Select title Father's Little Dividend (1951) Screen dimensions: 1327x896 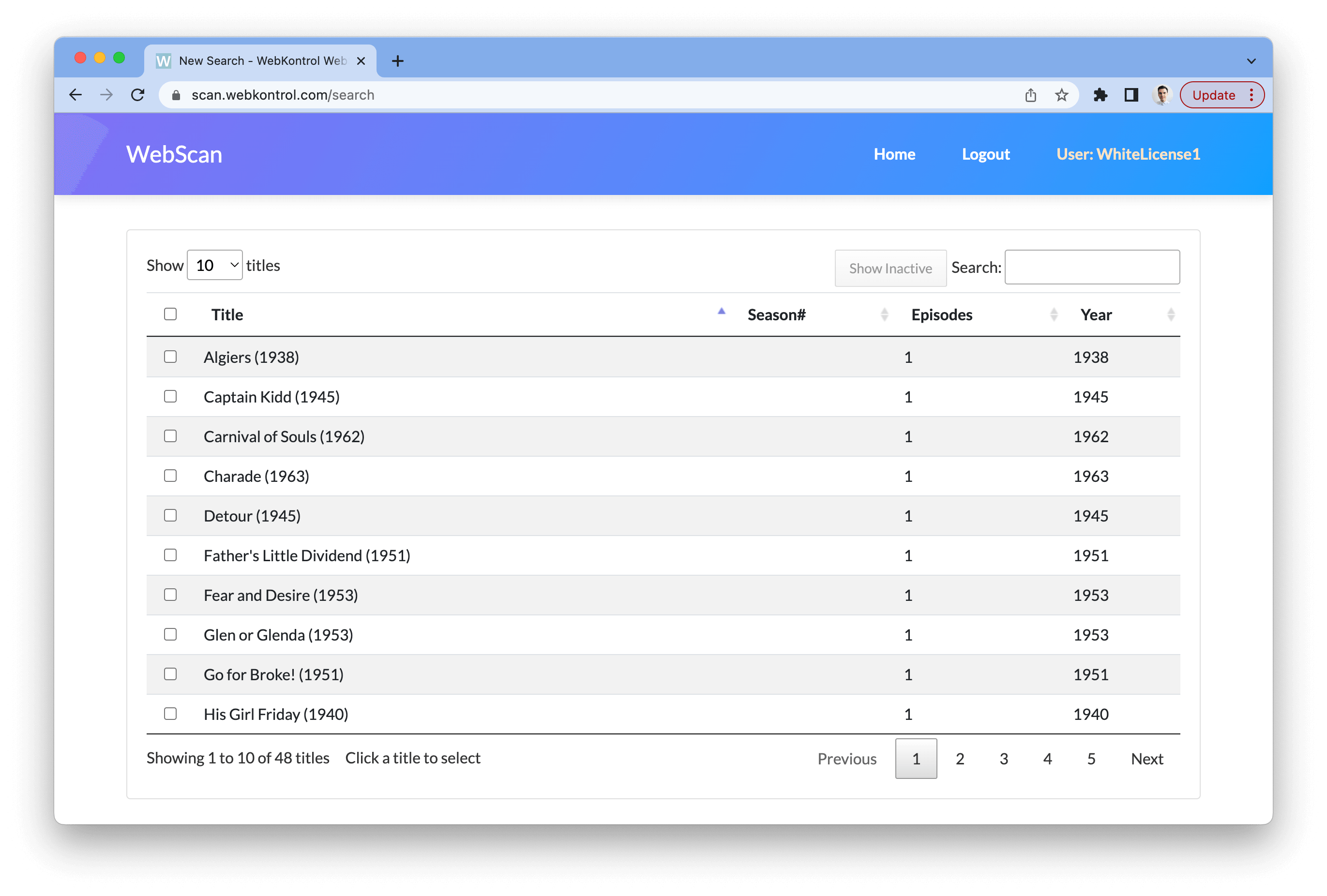(307, 555)
